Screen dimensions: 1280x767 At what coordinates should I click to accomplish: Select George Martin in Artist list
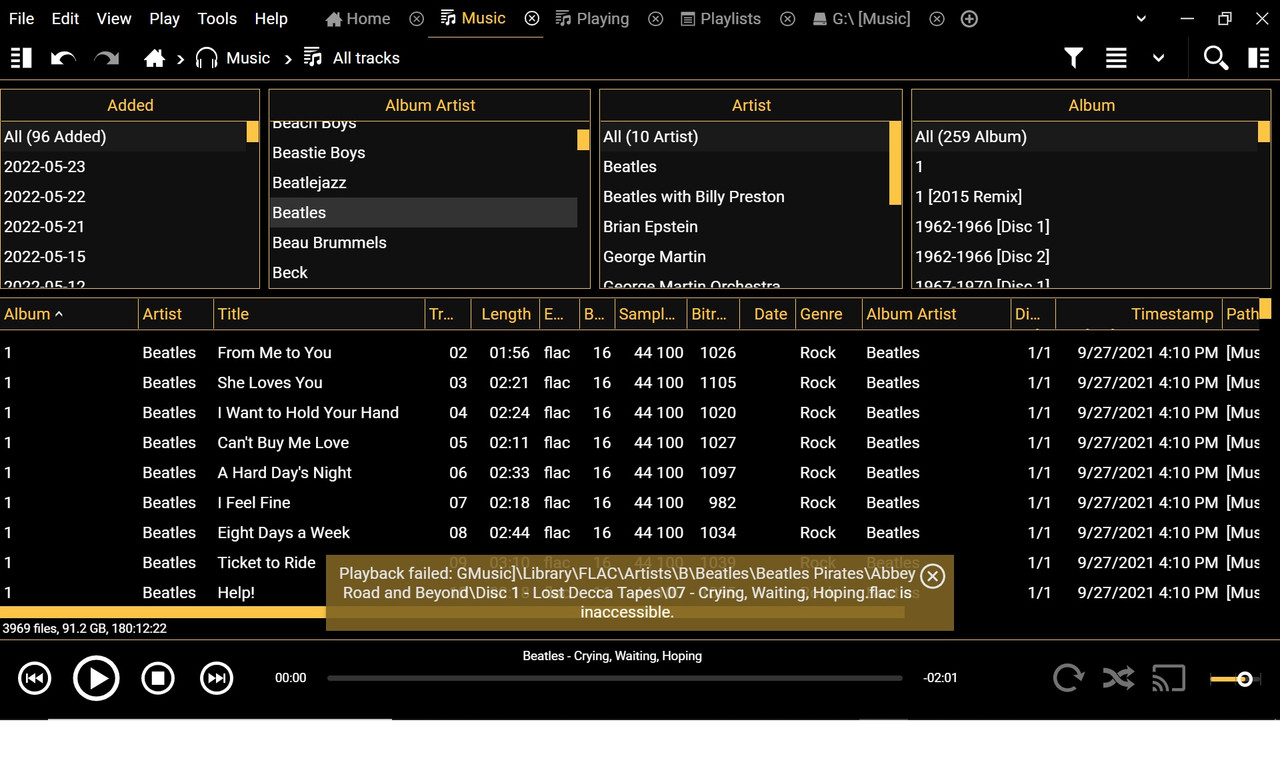click(745, 257)
